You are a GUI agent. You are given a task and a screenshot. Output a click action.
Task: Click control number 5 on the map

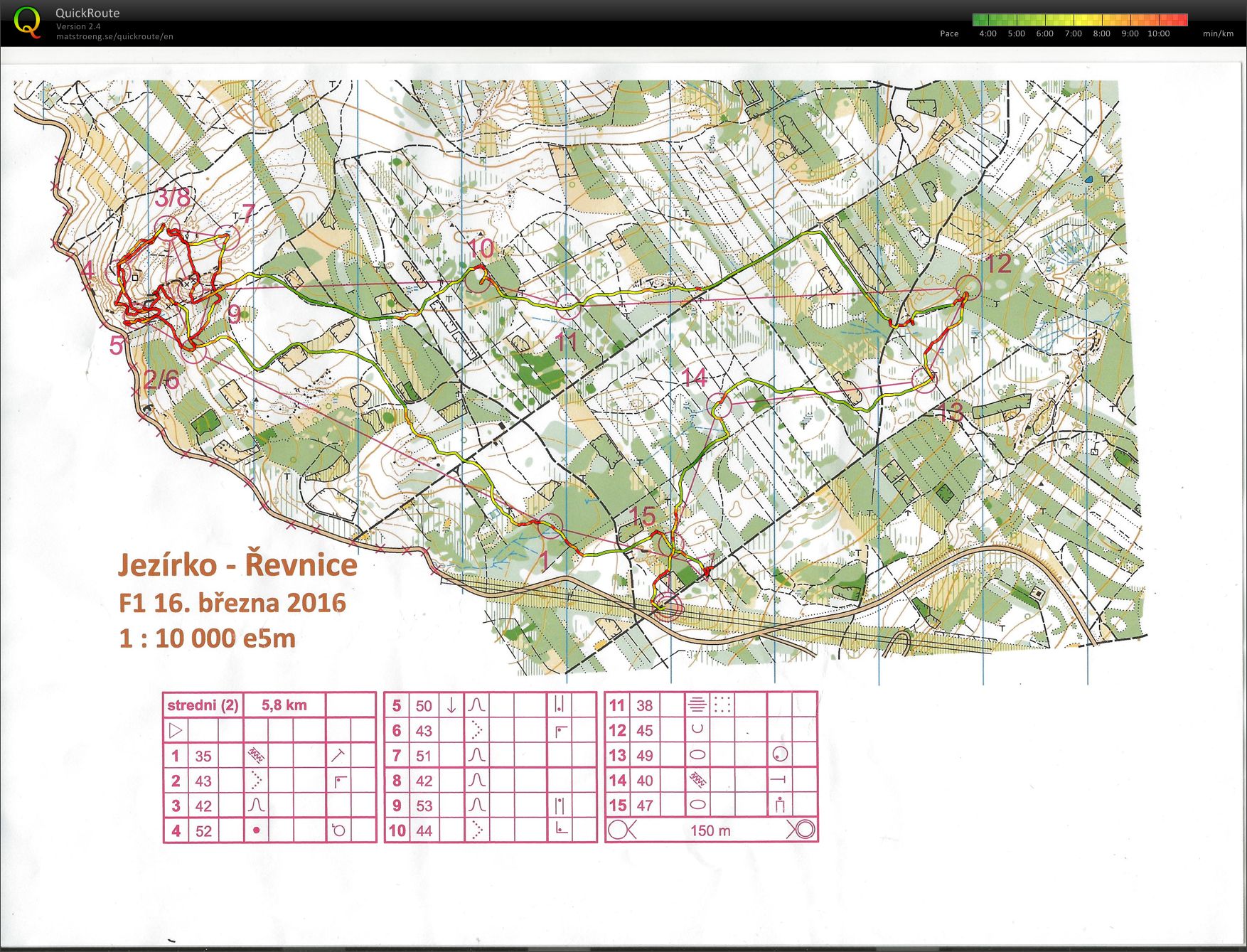116,346
